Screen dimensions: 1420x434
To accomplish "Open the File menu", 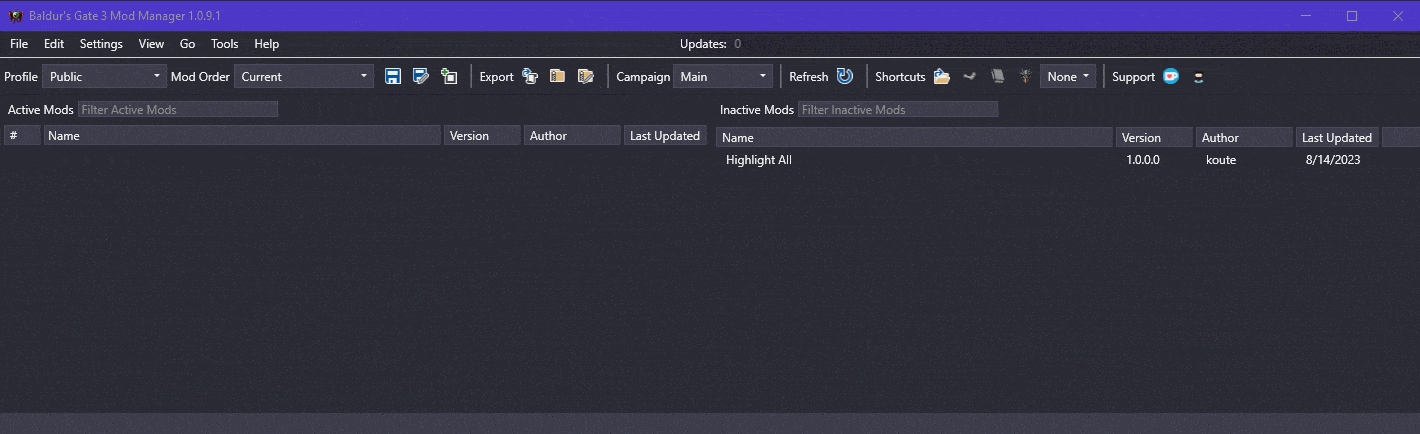I will [19, 44].
